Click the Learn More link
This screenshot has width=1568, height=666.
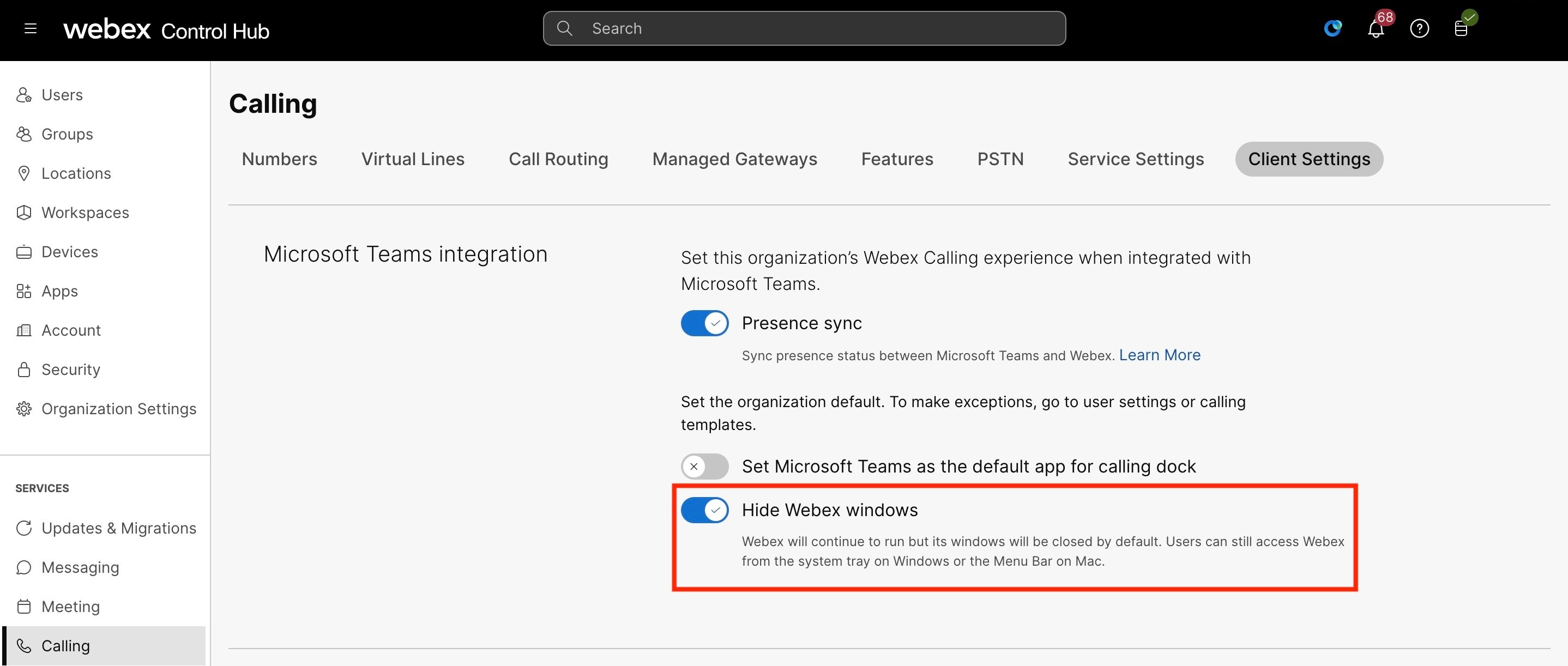pos(1160,355)
